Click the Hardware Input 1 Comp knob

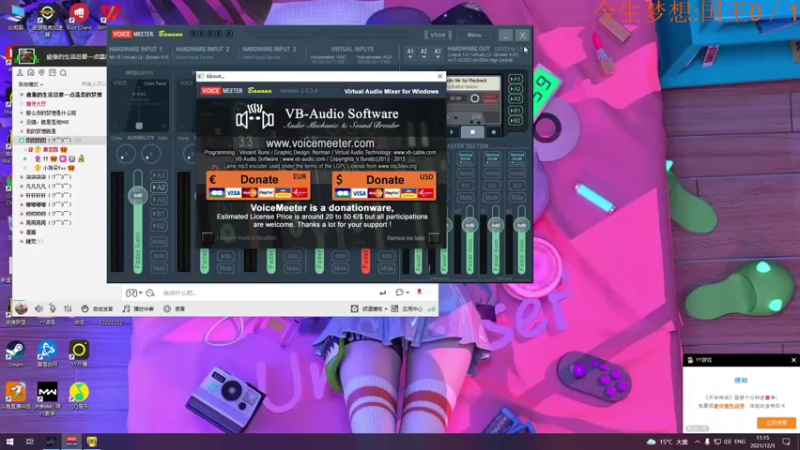(x=126, y=154)
